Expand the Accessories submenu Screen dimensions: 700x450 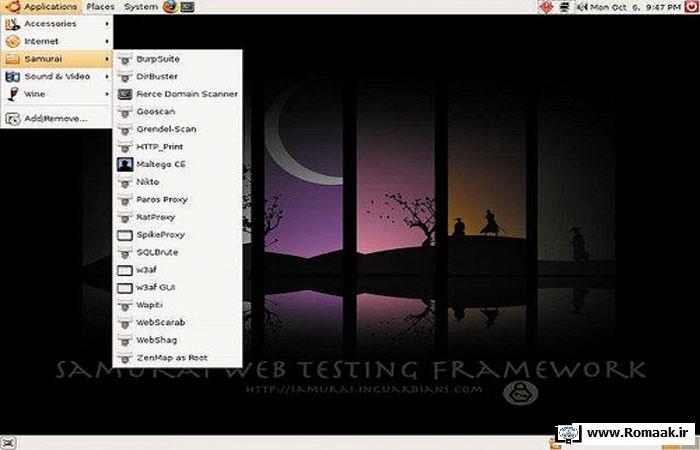(57, 24)
